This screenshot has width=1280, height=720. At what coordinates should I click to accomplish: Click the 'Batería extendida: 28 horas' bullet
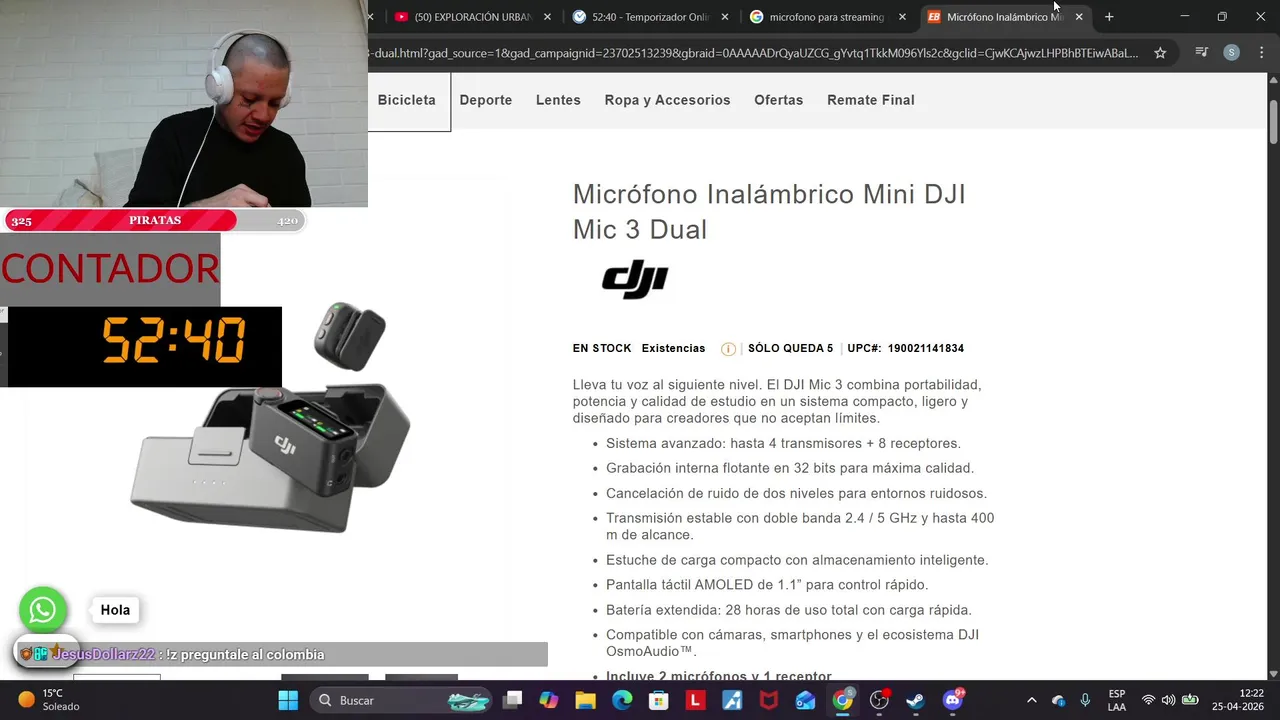789,610
